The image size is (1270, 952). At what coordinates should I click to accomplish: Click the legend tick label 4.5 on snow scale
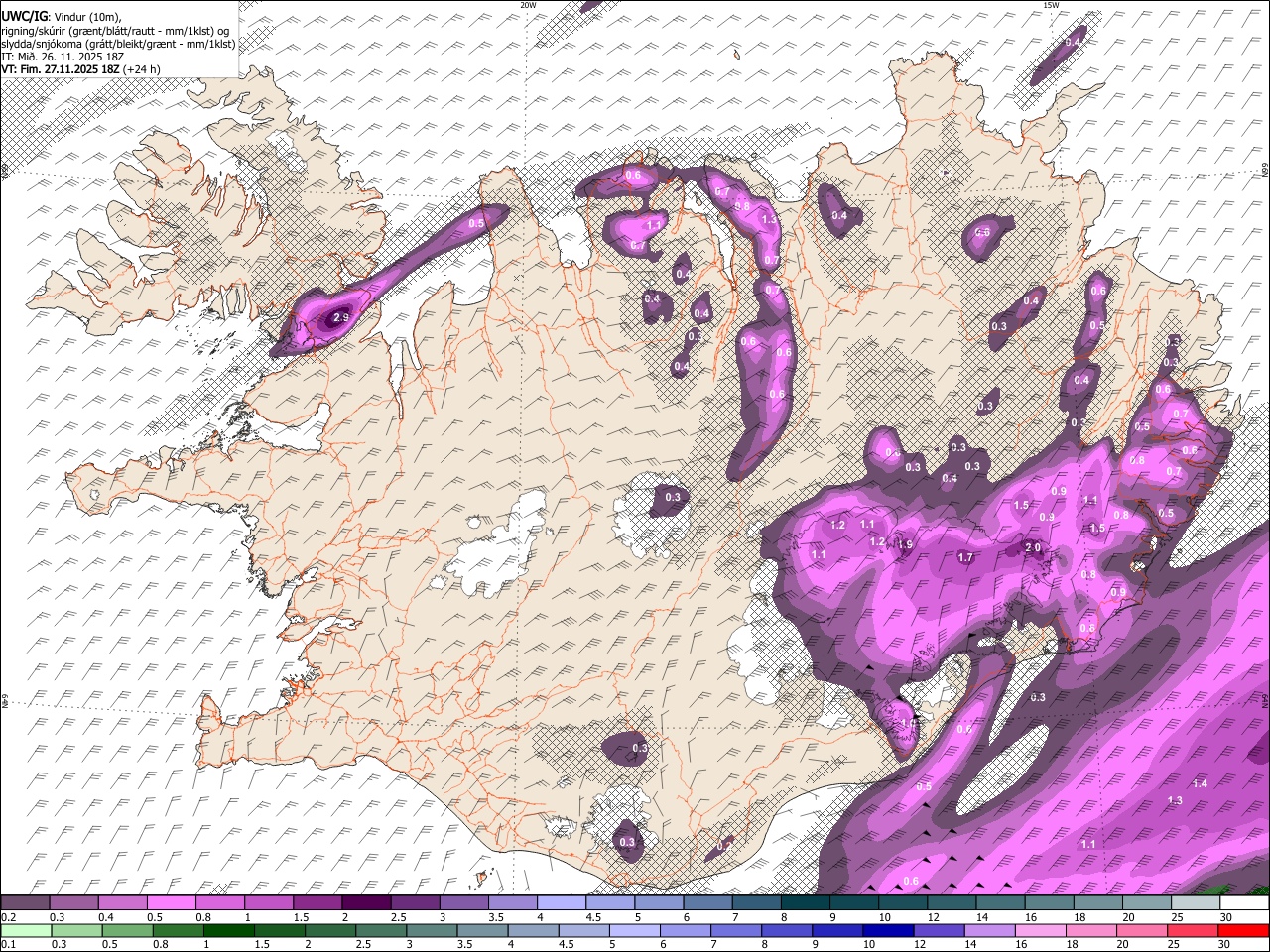pos(593,917)
